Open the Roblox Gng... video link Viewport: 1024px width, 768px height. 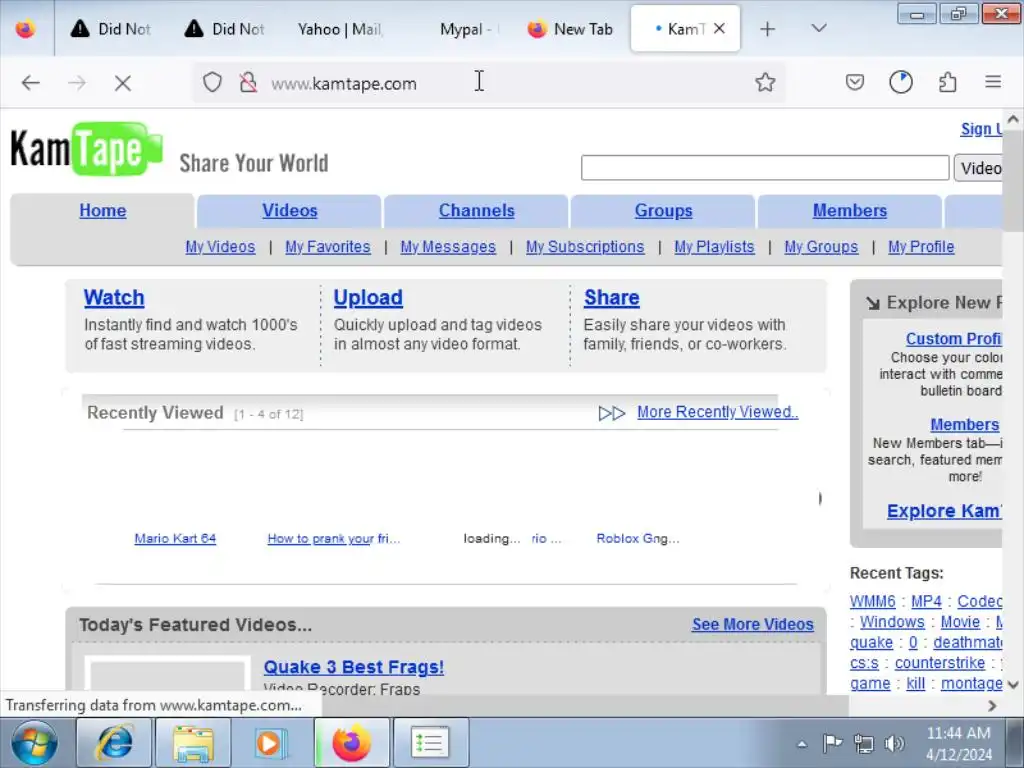[638, 539]
